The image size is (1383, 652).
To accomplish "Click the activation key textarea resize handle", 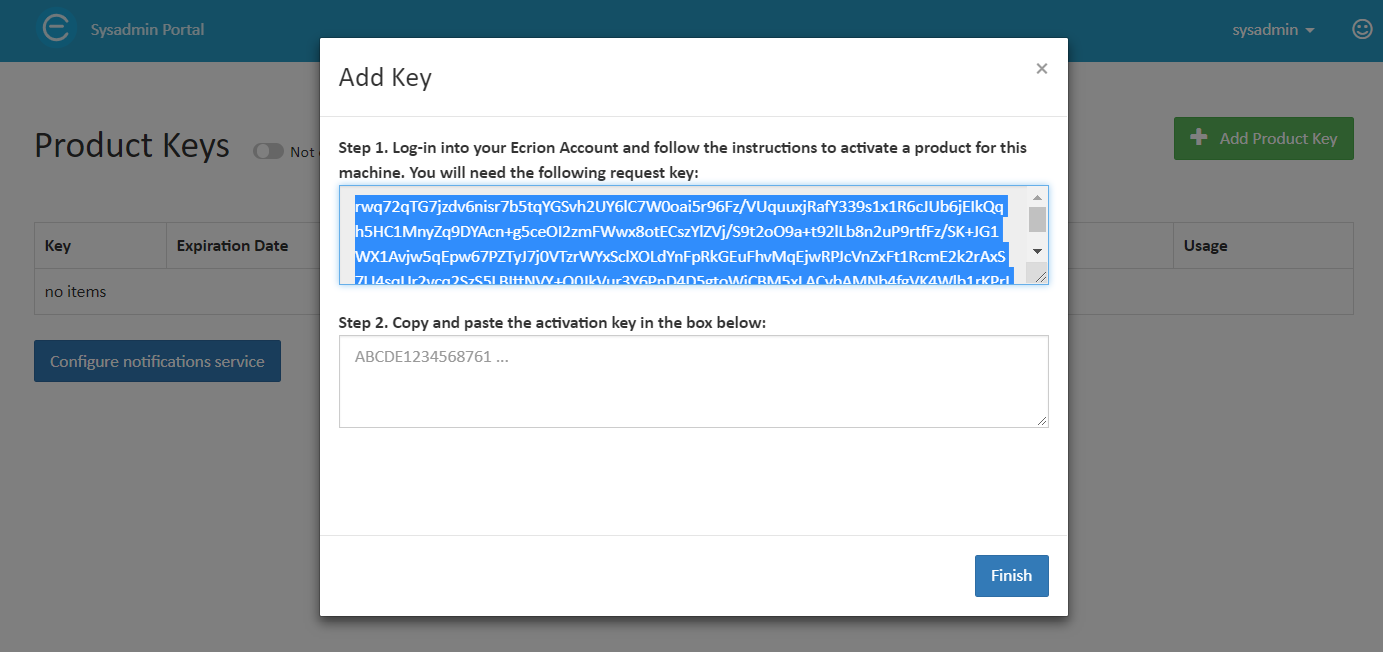I will point(1041,420).
